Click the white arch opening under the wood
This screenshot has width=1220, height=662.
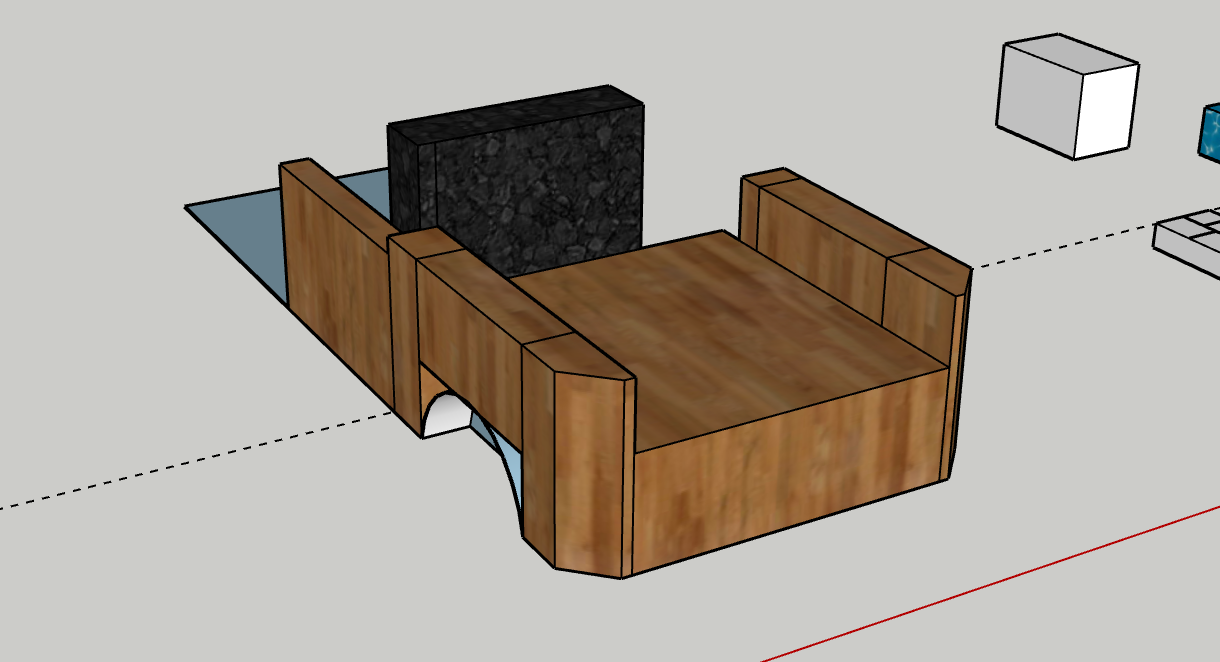click(446, 416)
